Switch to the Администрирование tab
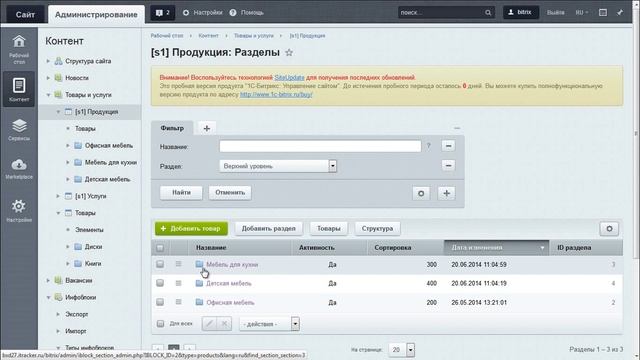The width and height of the screenshot is (640, 360). point(96,14)
